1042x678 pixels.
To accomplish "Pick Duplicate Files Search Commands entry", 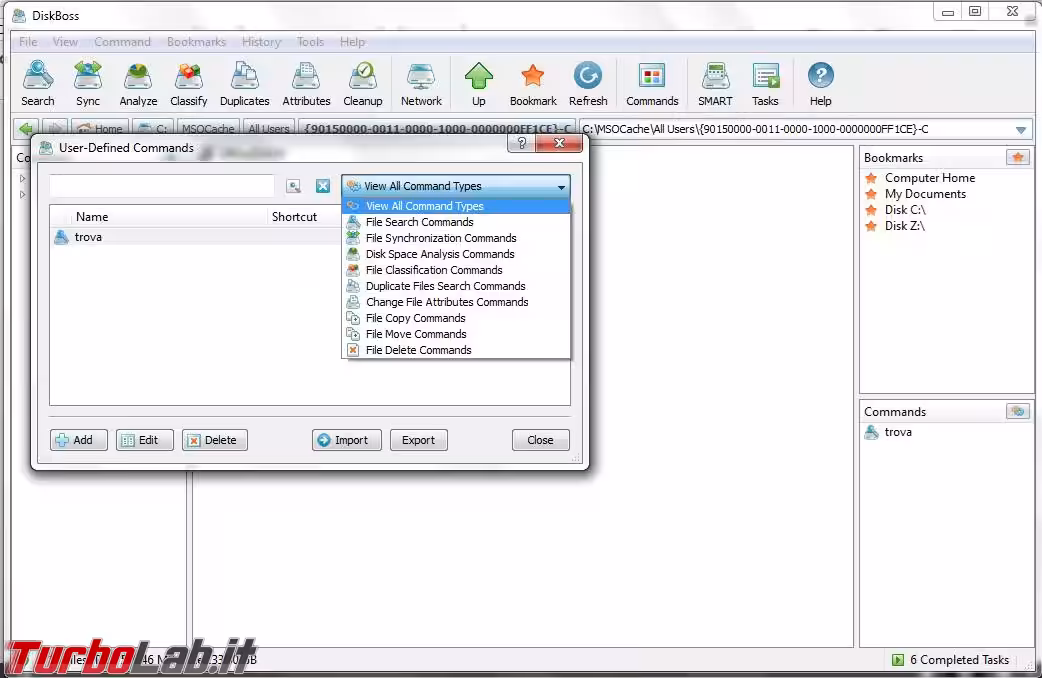I will [445, 286].
